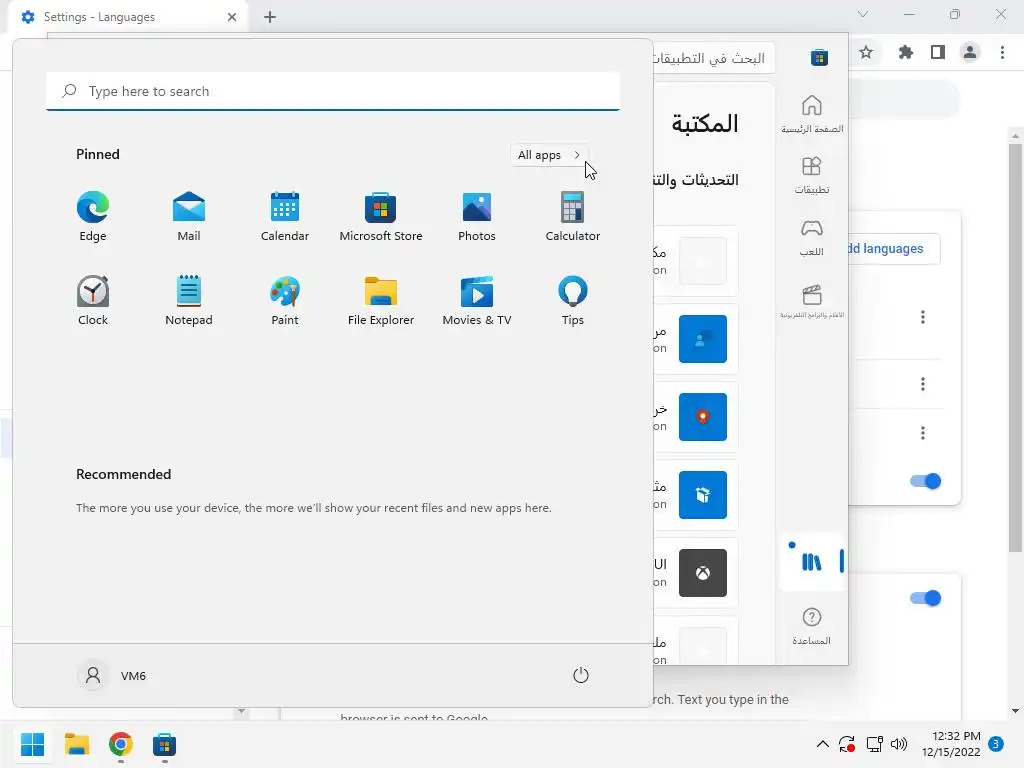Launch Movies & TV app

tap(477, 300)
